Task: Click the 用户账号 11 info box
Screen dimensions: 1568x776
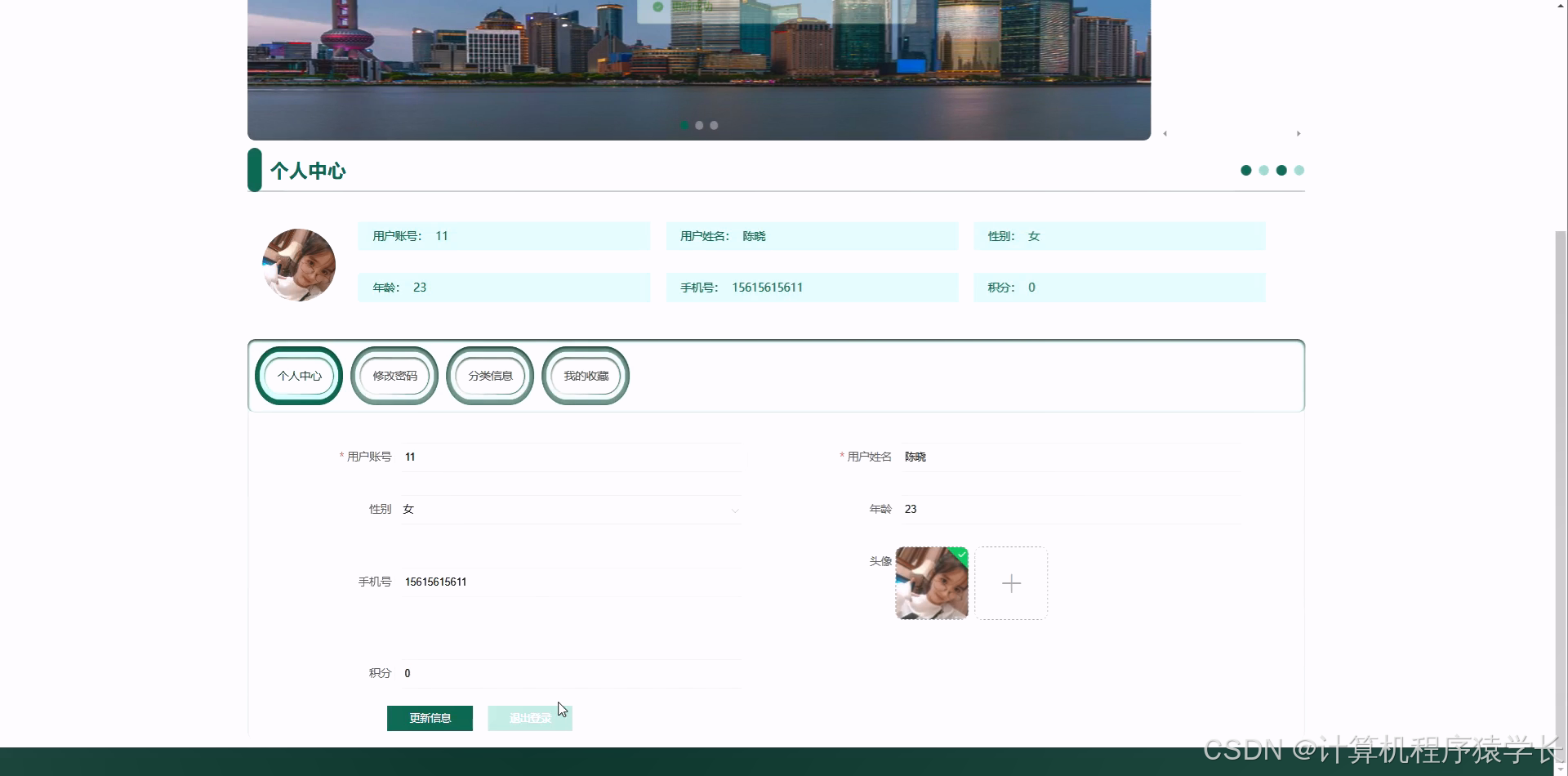Action: coord(504,236)
